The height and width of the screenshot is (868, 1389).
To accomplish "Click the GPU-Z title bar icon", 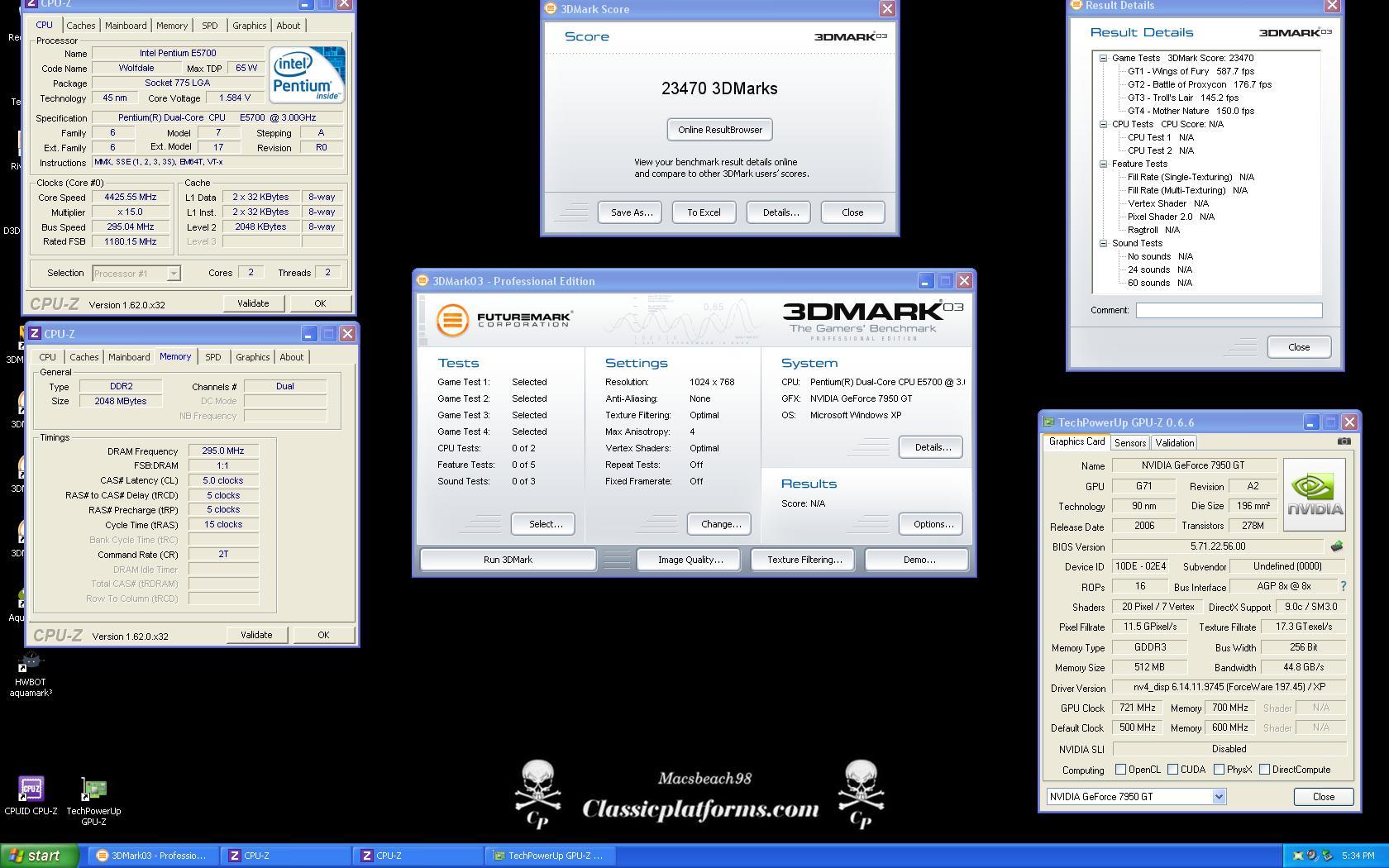I will pyautogui.click(x=1048, y=422).
